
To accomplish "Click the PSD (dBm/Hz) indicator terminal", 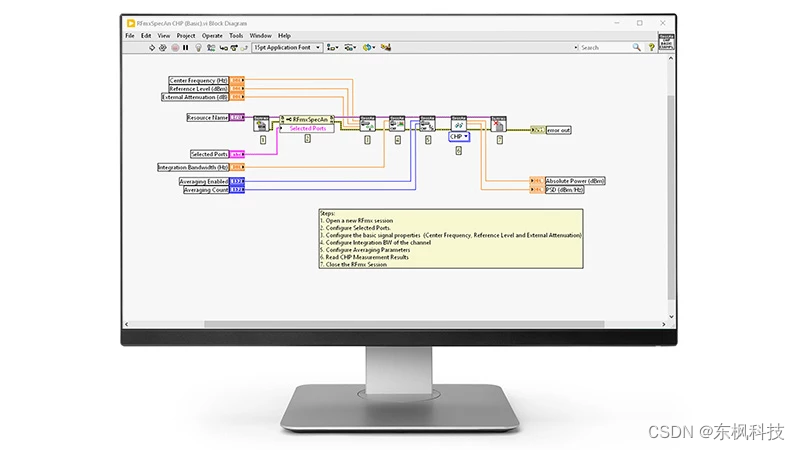I will [x=537, y=190].
